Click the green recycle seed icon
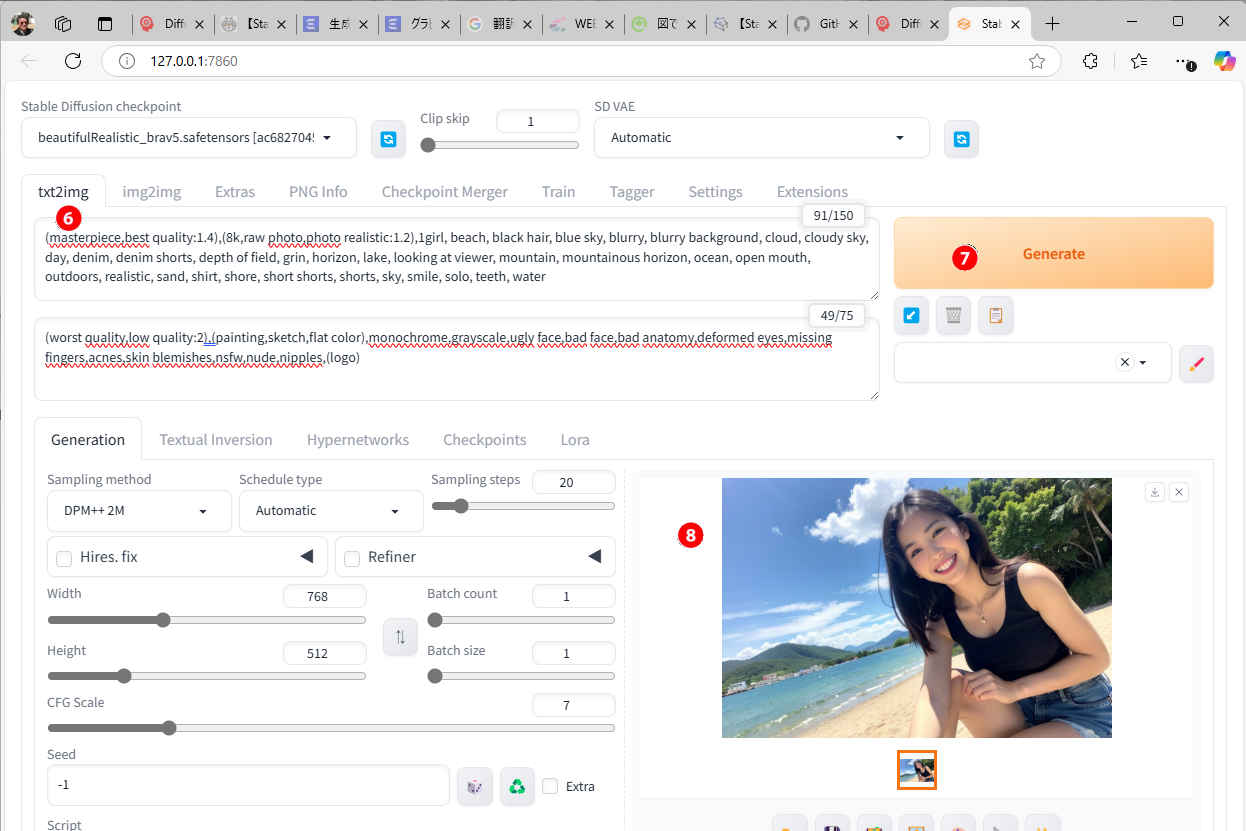1246x831 pixels. click(x=516, y=786)
